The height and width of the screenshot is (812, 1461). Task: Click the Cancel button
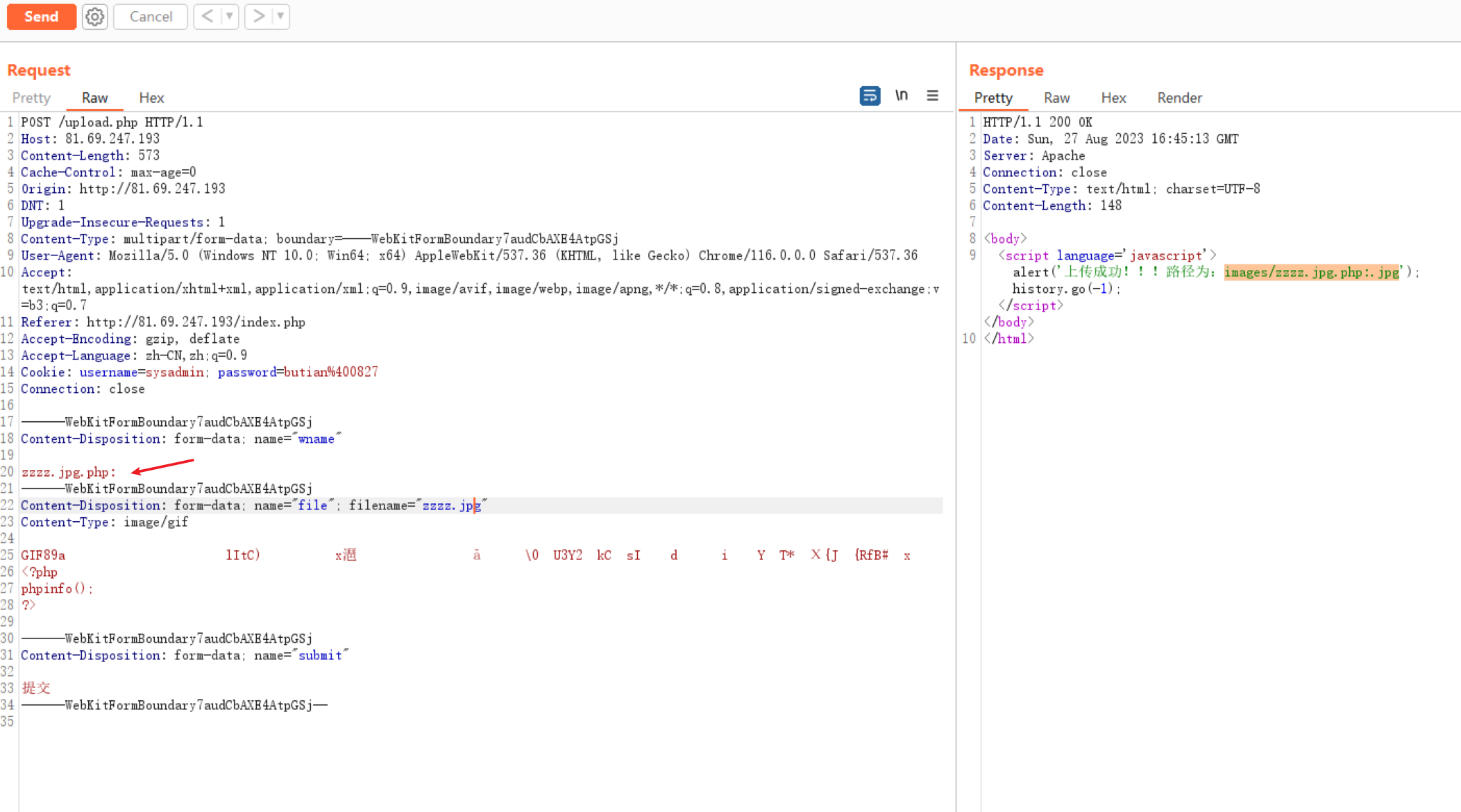pyautogui.click(x=151, y=17)
